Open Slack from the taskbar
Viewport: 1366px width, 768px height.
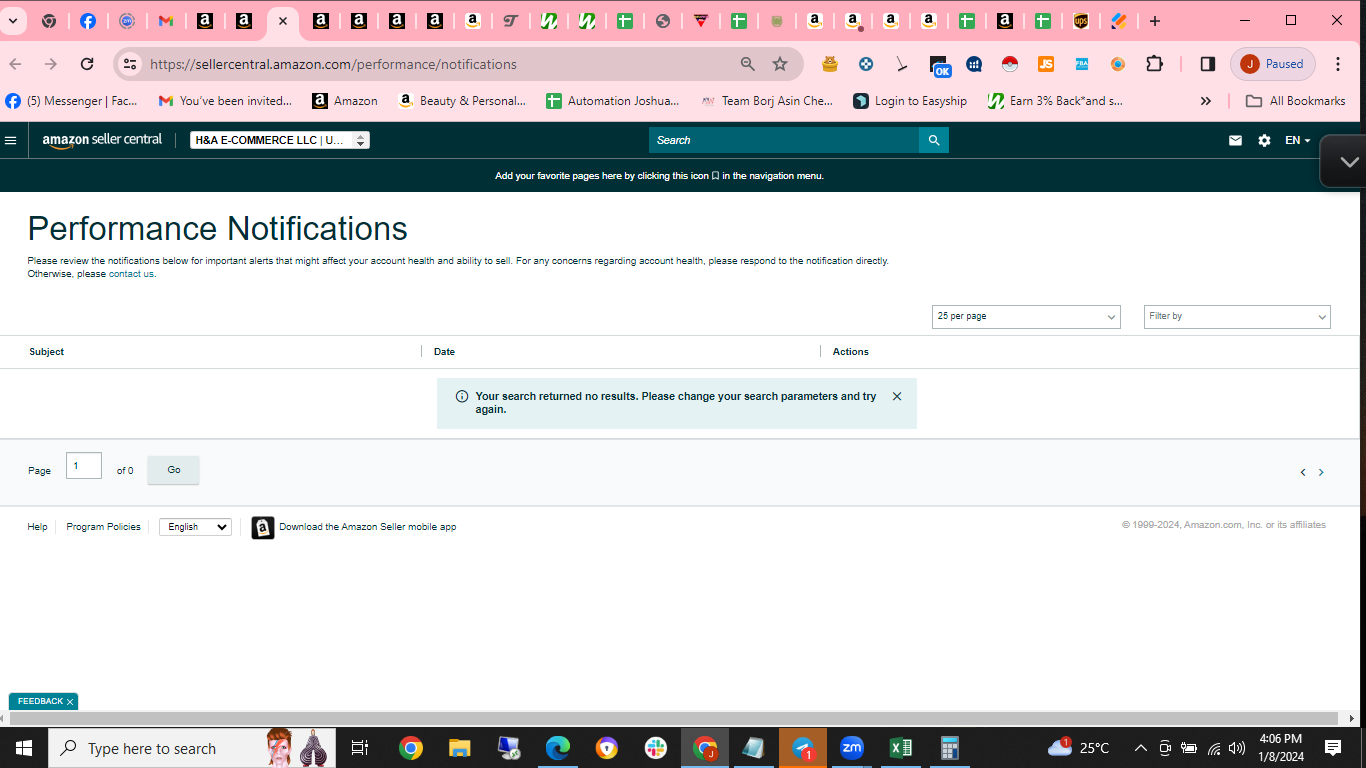click(656, 748)
